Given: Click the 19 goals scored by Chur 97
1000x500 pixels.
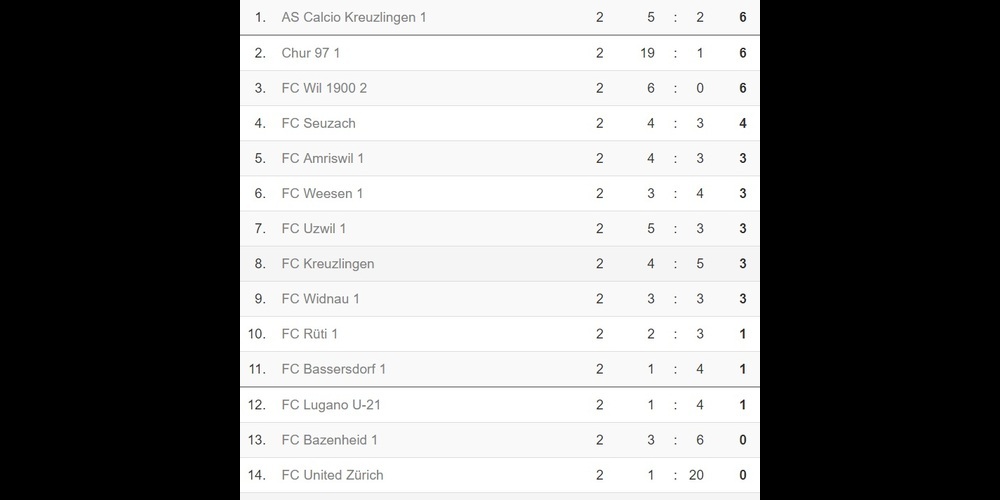Looking at the screenshot, I should (x=647, y=53).
